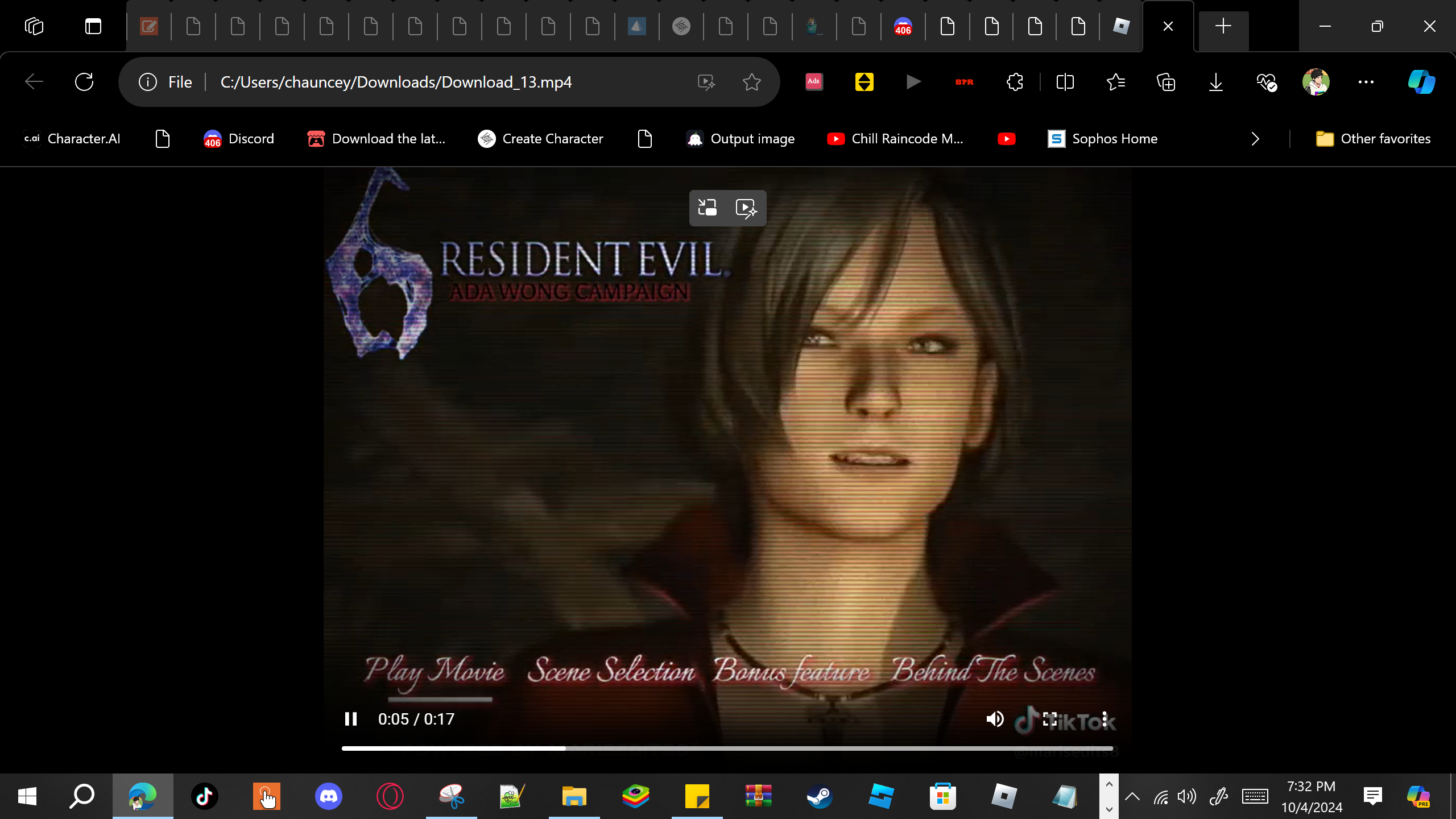
Task: Open the BTR extension
Action: 964,82
